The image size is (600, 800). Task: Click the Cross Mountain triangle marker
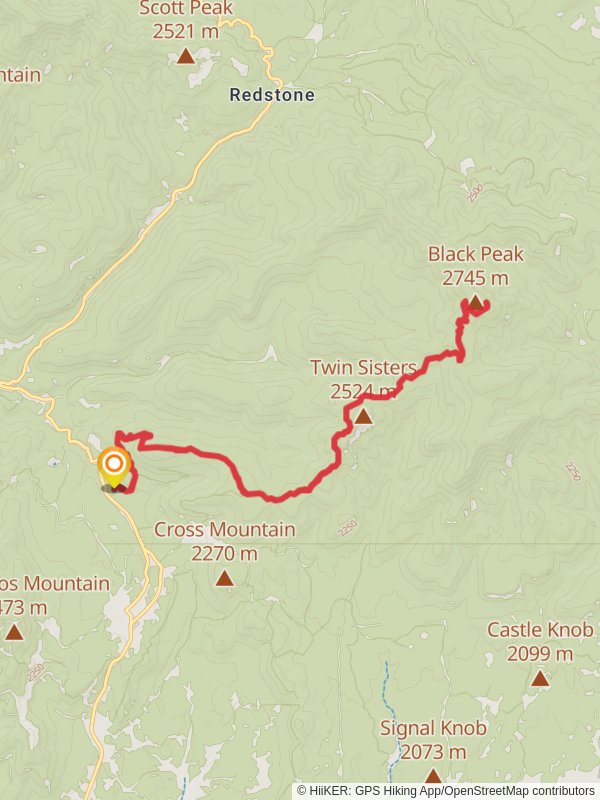tap(224, 579)
